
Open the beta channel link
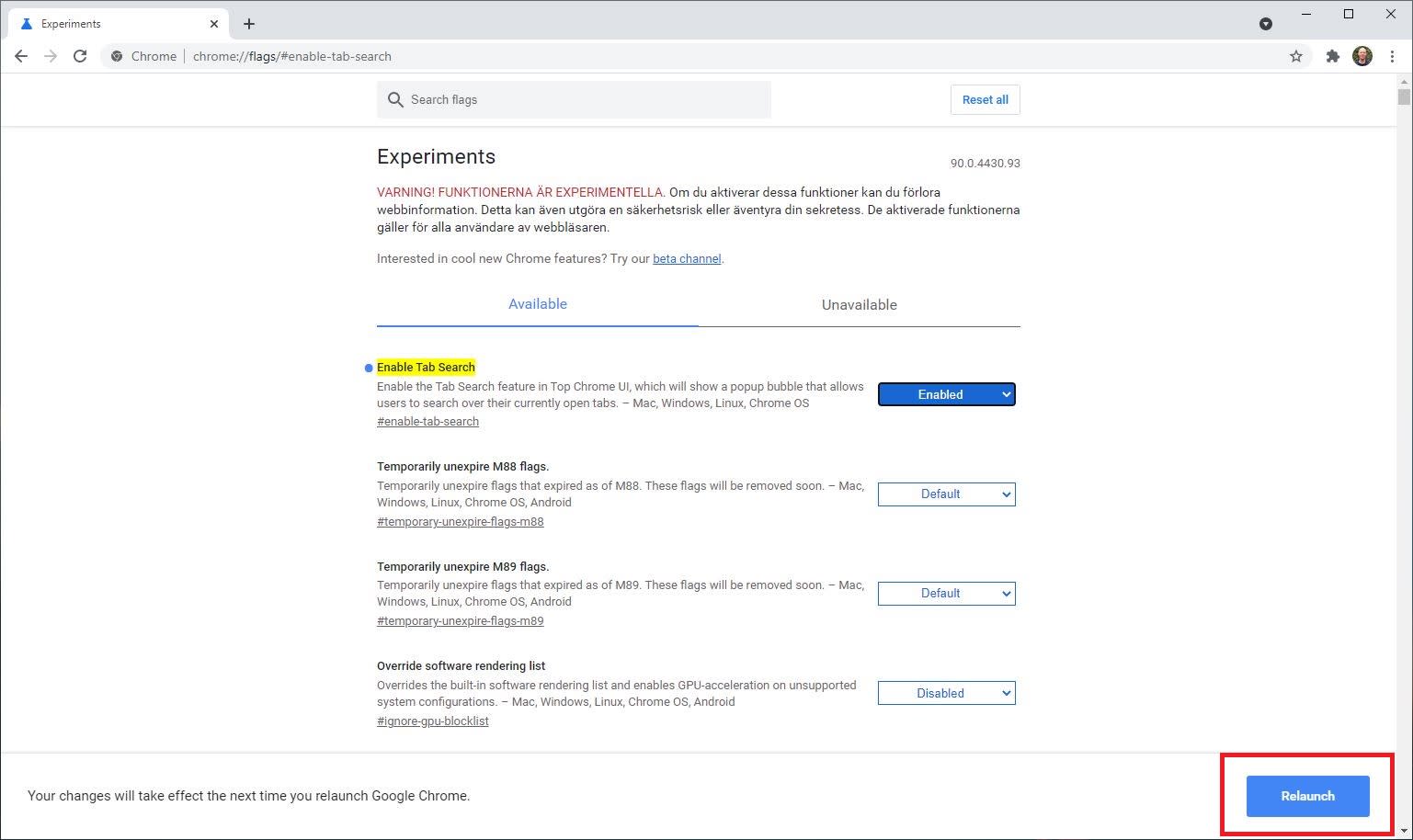687,258
